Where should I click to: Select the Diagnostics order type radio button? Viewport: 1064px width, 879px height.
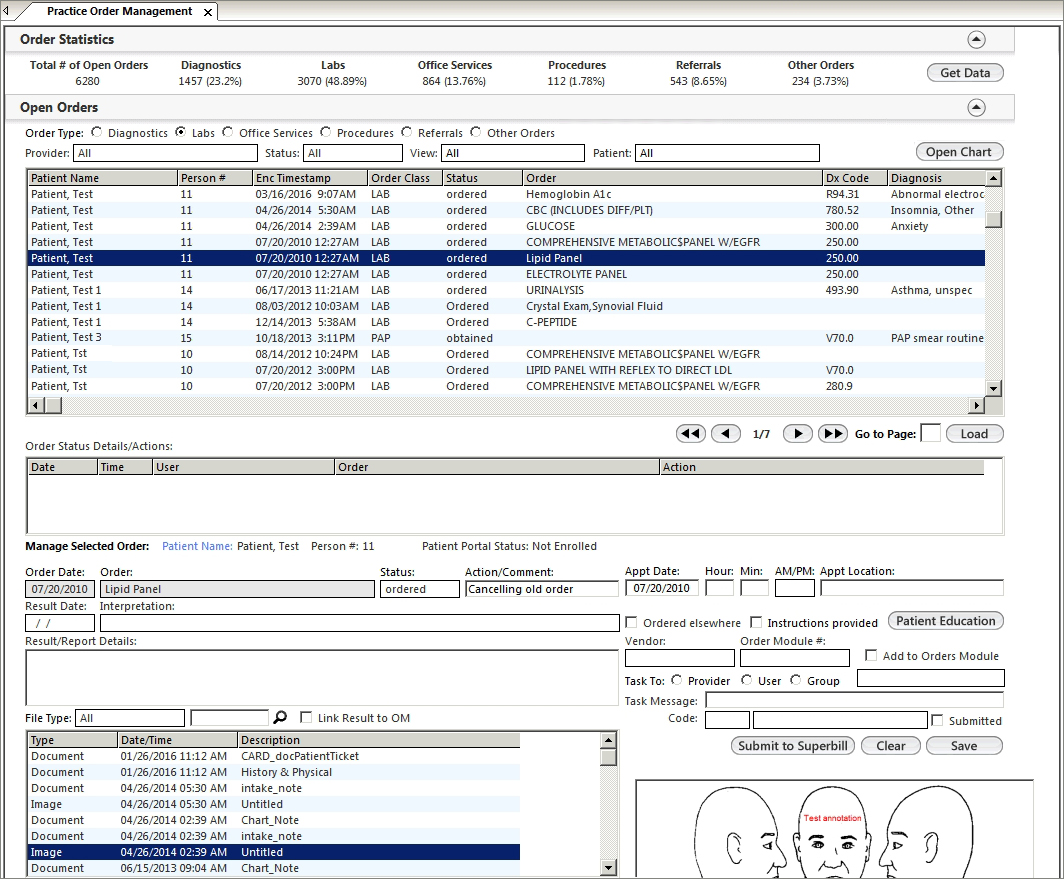point(96,131)
